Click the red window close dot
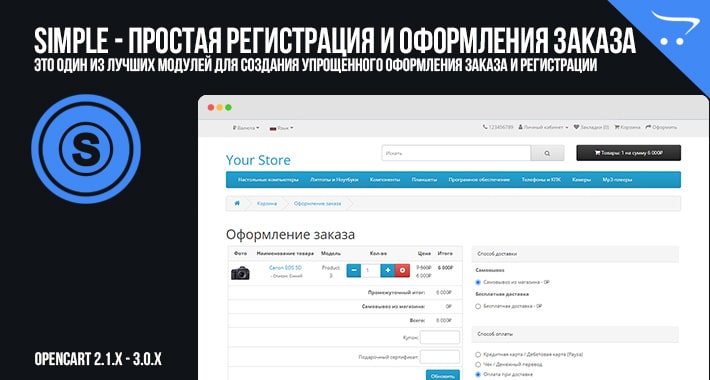 pos(211,107)
